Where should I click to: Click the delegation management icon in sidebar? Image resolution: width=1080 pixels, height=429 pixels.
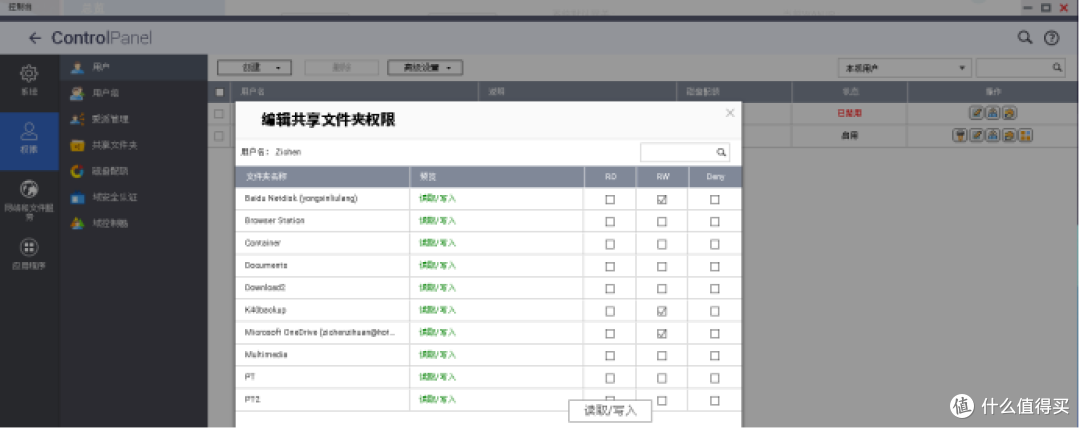78,119
